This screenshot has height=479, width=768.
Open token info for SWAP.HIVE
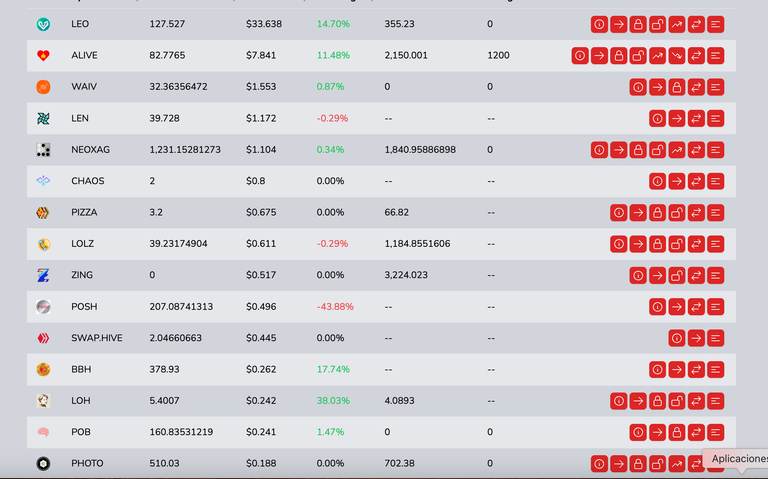pos(676,338)
